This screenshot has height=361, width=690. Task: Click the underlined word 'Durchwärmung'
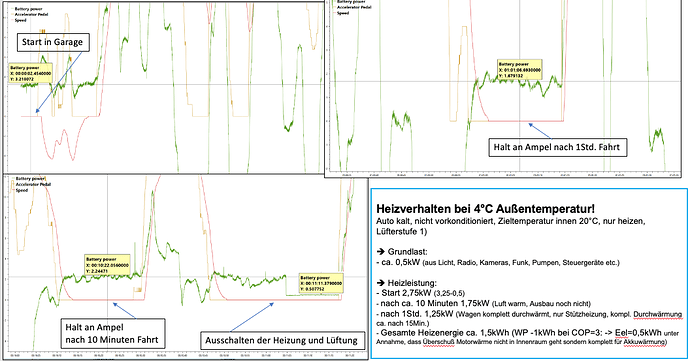(658, 314)
